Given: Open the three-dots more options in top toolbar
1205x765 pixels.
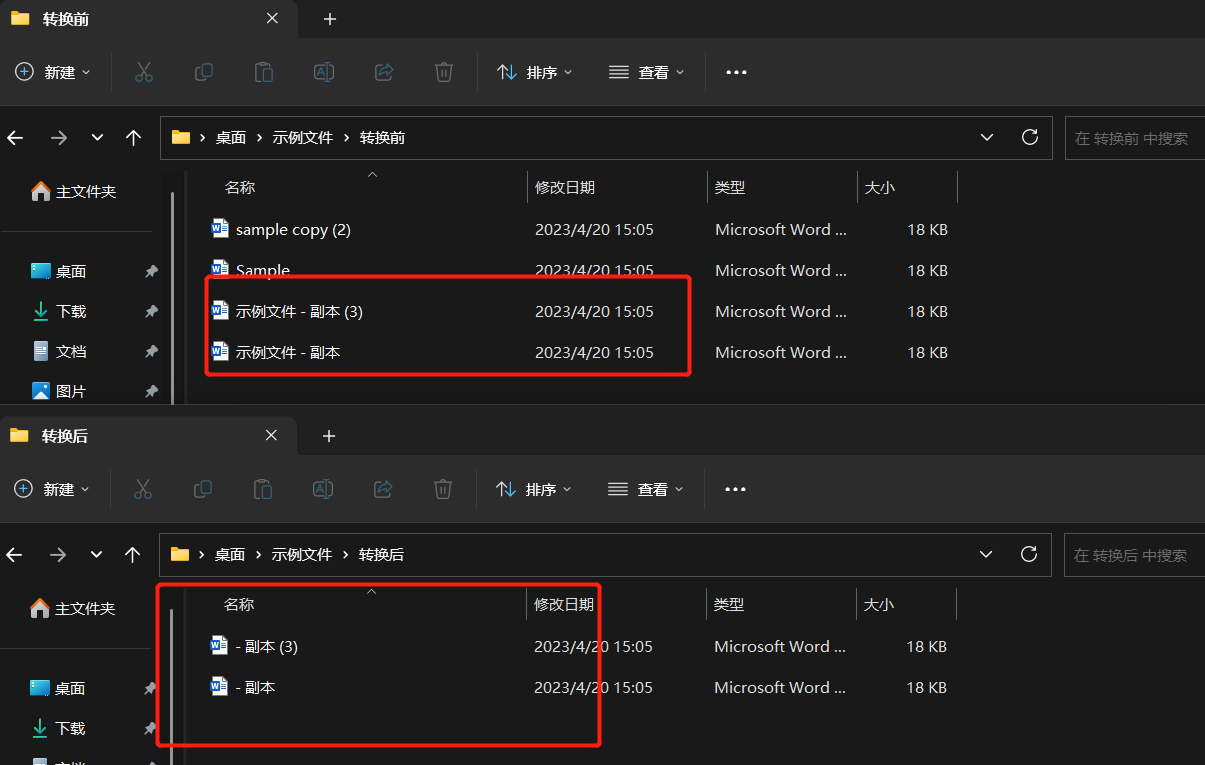Looking at the screenshot, I should click(737, 72).
